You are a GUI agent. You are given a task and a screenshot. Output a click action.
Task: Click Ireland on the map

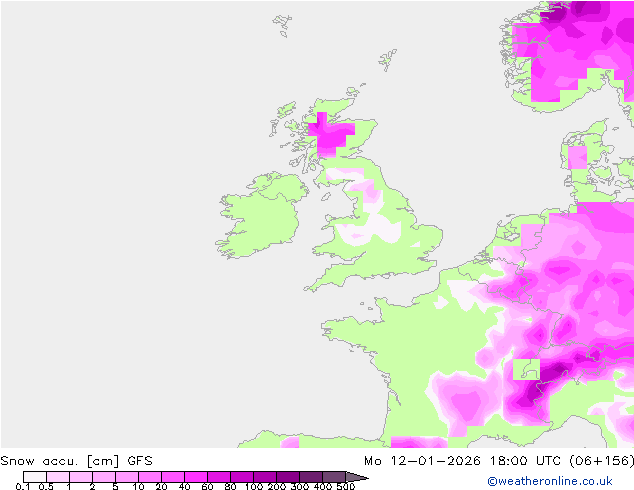pos(263,216)
